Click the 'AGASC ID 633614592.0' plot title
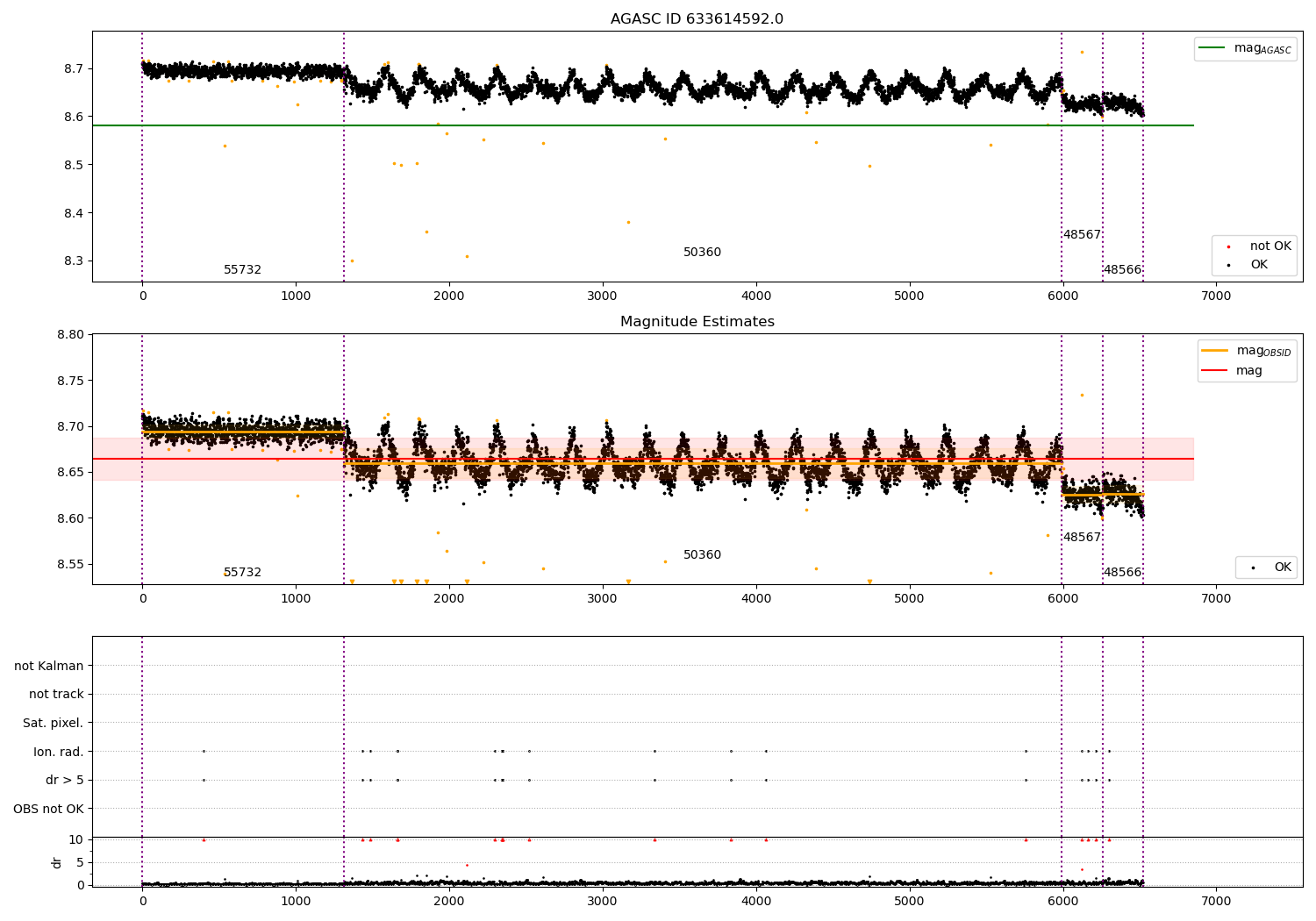Screen dimensions: 1316x921 [x=697, y=19]
